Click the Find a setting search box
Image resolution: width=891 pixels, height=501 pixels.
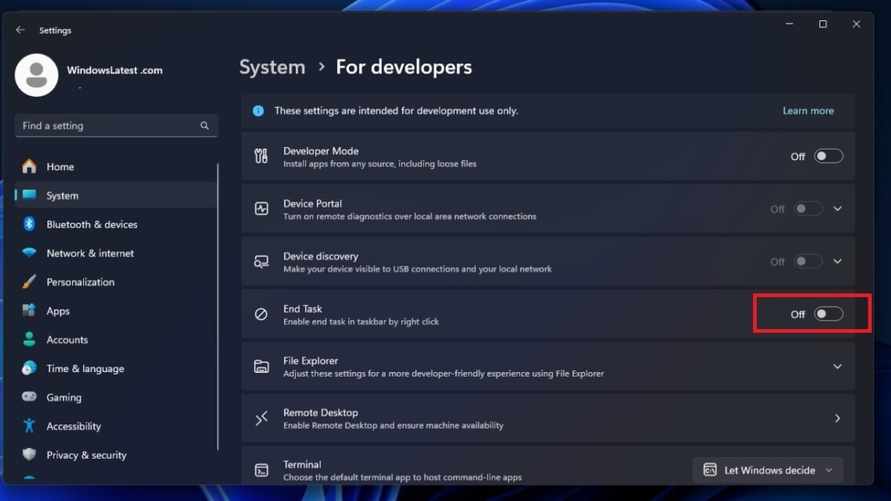108,126
